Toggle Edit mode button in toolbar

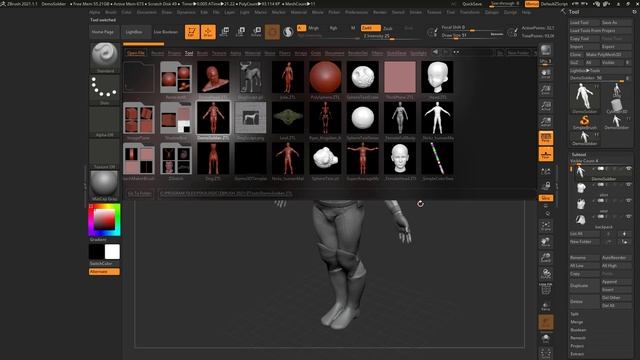tap(192, 32)
